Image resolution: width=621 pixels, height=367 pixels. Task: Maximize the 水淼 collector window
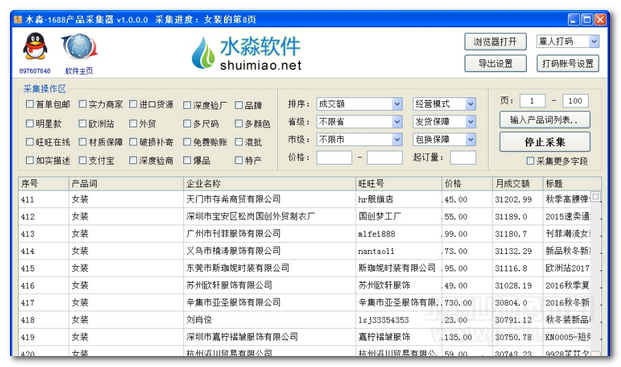pos(587,19)
